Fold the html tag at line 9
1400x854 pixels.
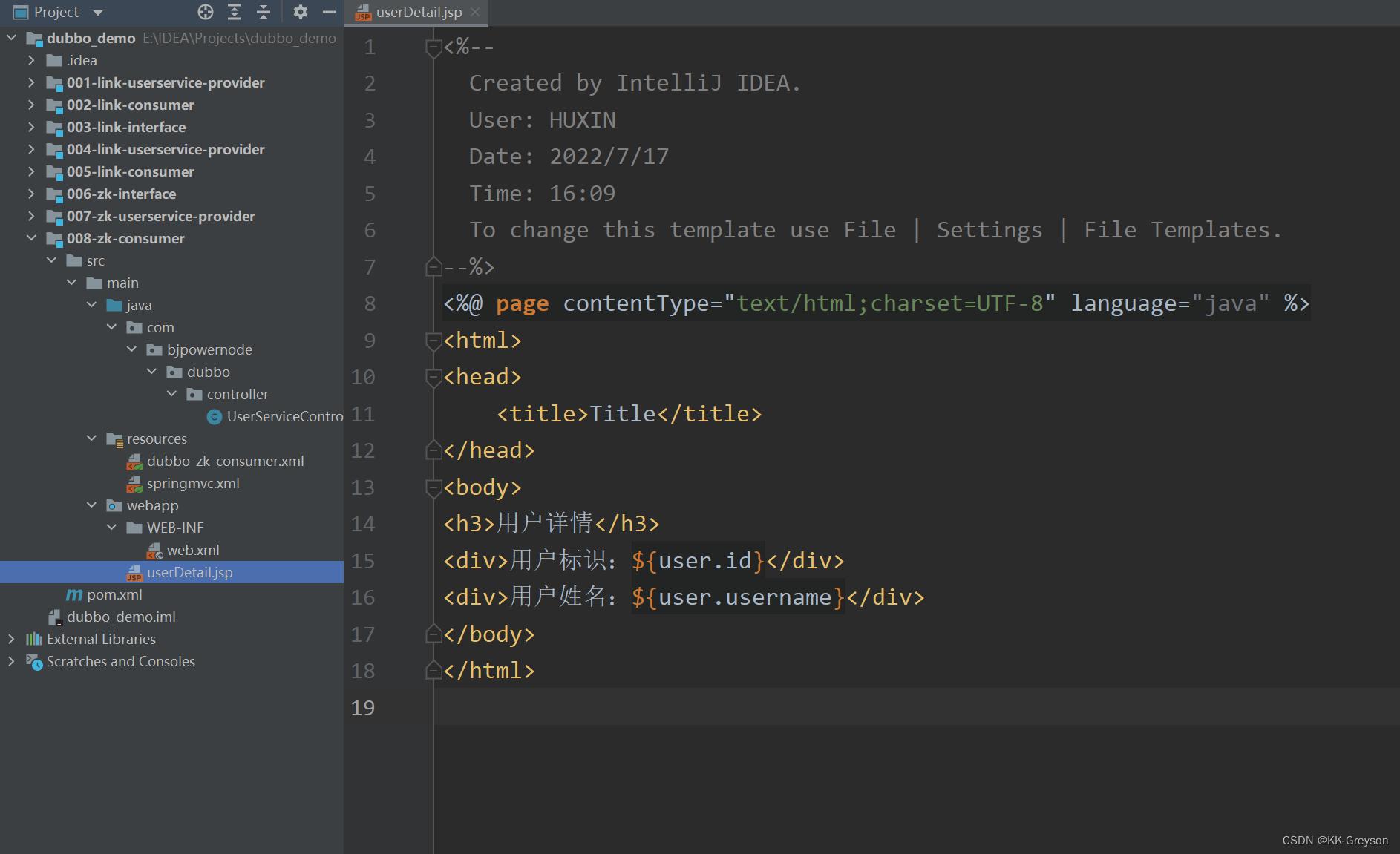[x=434, y=341]
